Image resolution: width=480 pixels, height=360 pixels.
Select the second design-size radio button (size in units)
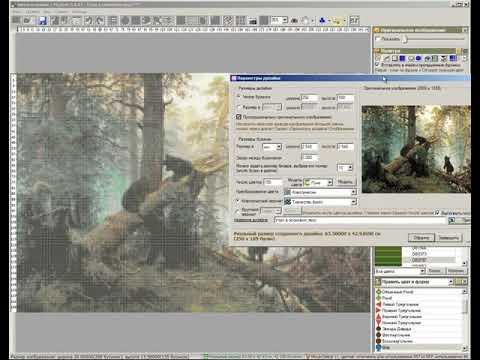coord(239,107)
